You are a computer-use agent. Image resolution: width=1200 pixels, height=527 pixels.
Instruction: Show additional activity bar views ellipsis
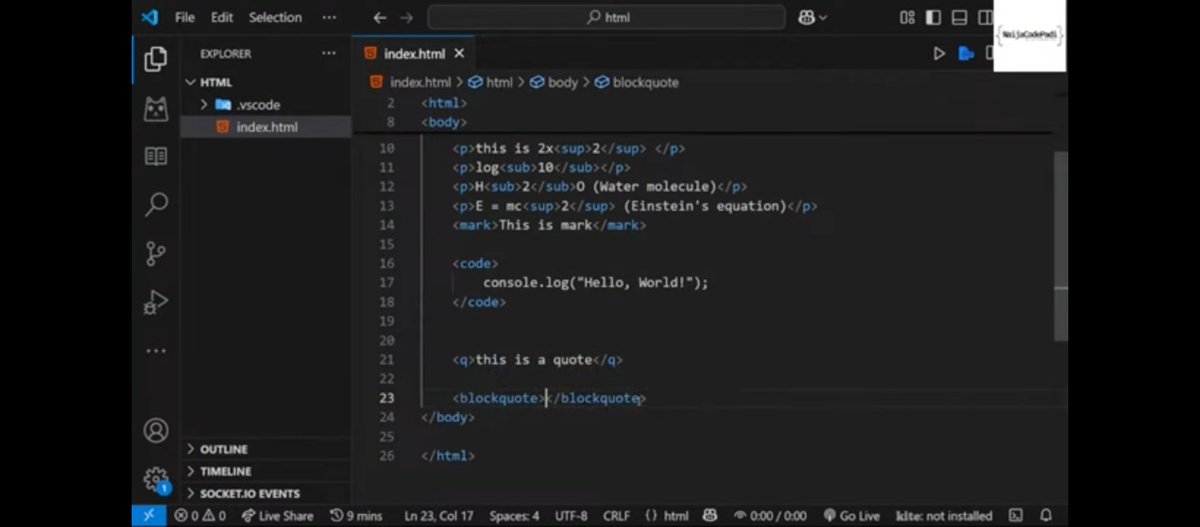(x=156, y=351)
